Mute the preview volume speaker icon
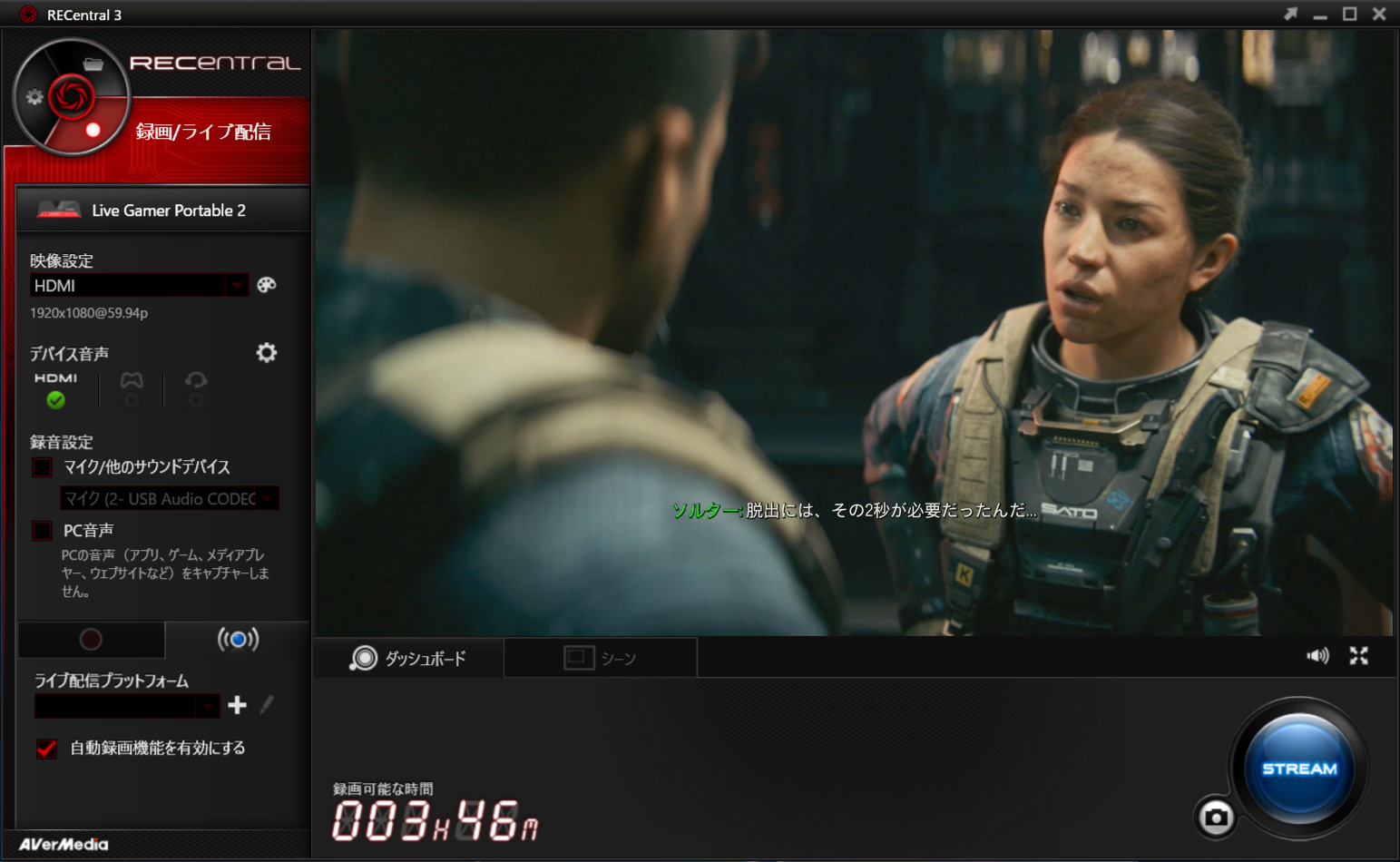 pos(1317,656)
